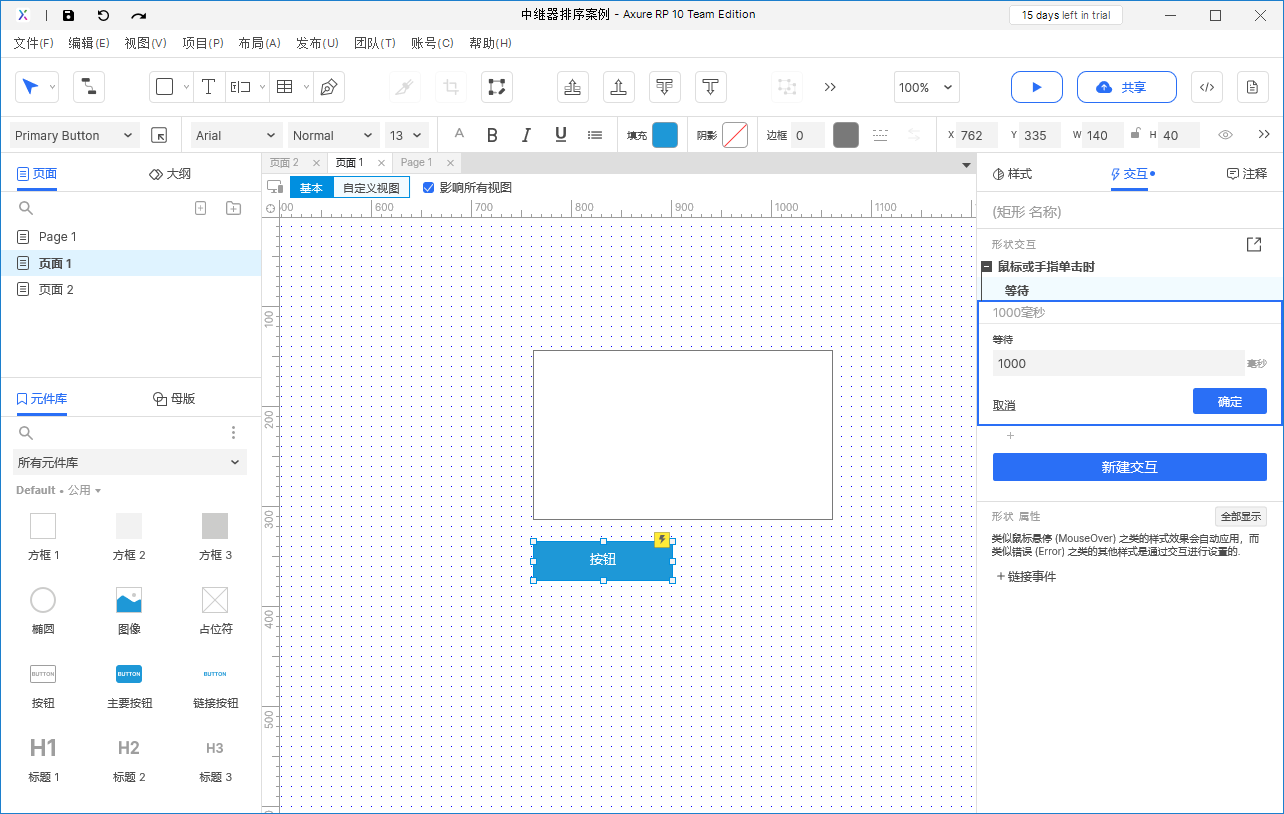Click the wait time 1000 input field

pyautogui.click(x=1118, y=363)
